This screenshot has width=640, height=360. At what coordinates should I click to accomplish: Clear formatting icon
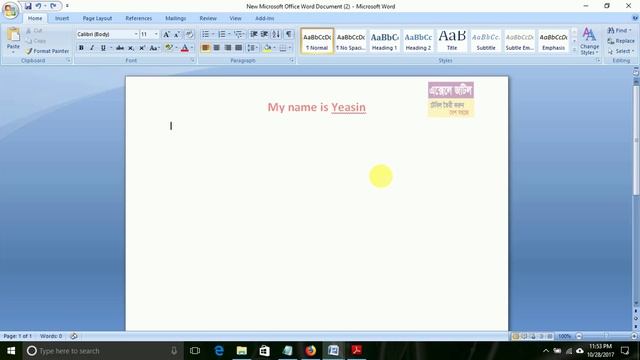tap(189, 34)
